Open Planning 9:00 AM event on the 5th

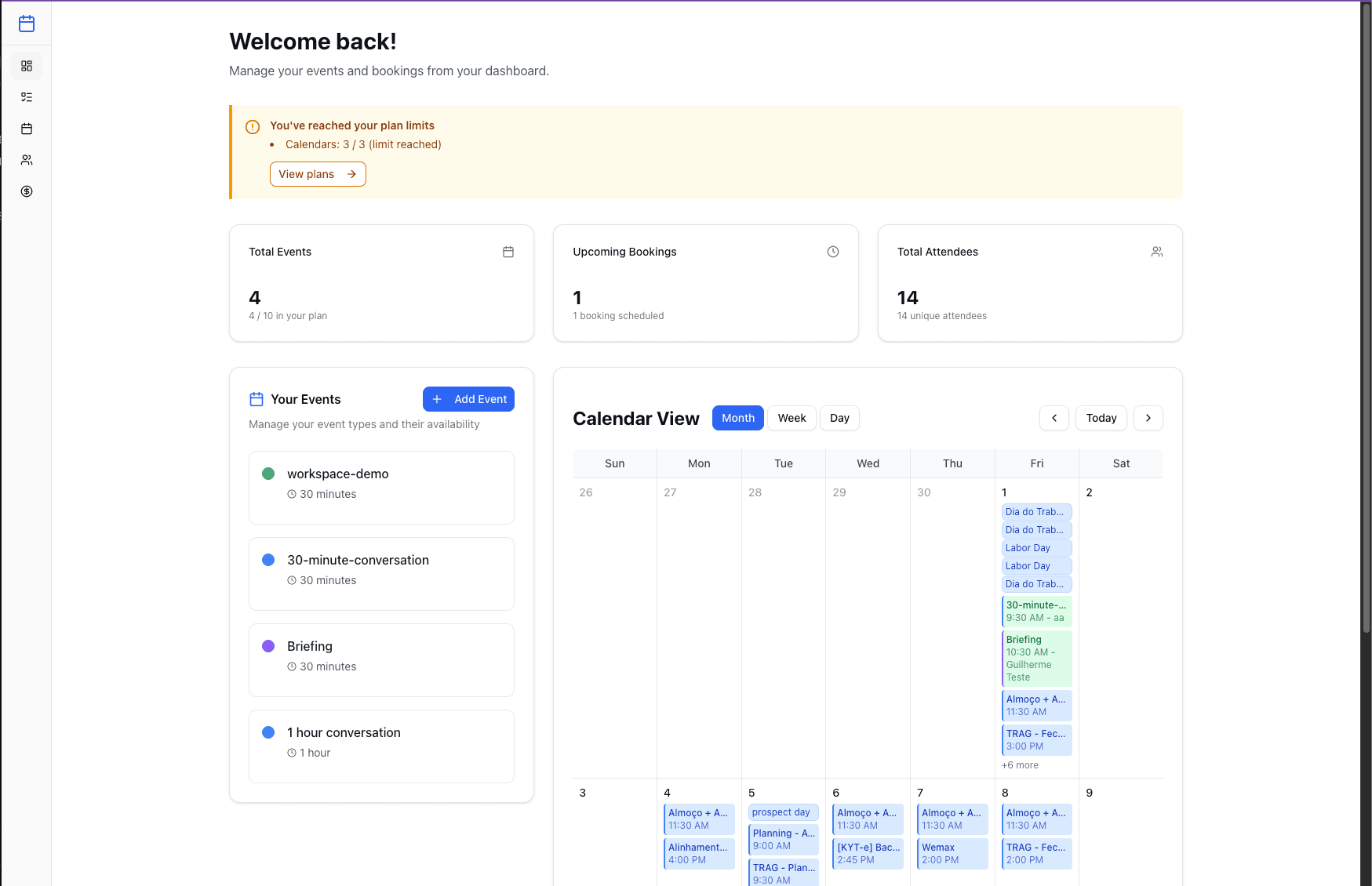click(784, 840)
